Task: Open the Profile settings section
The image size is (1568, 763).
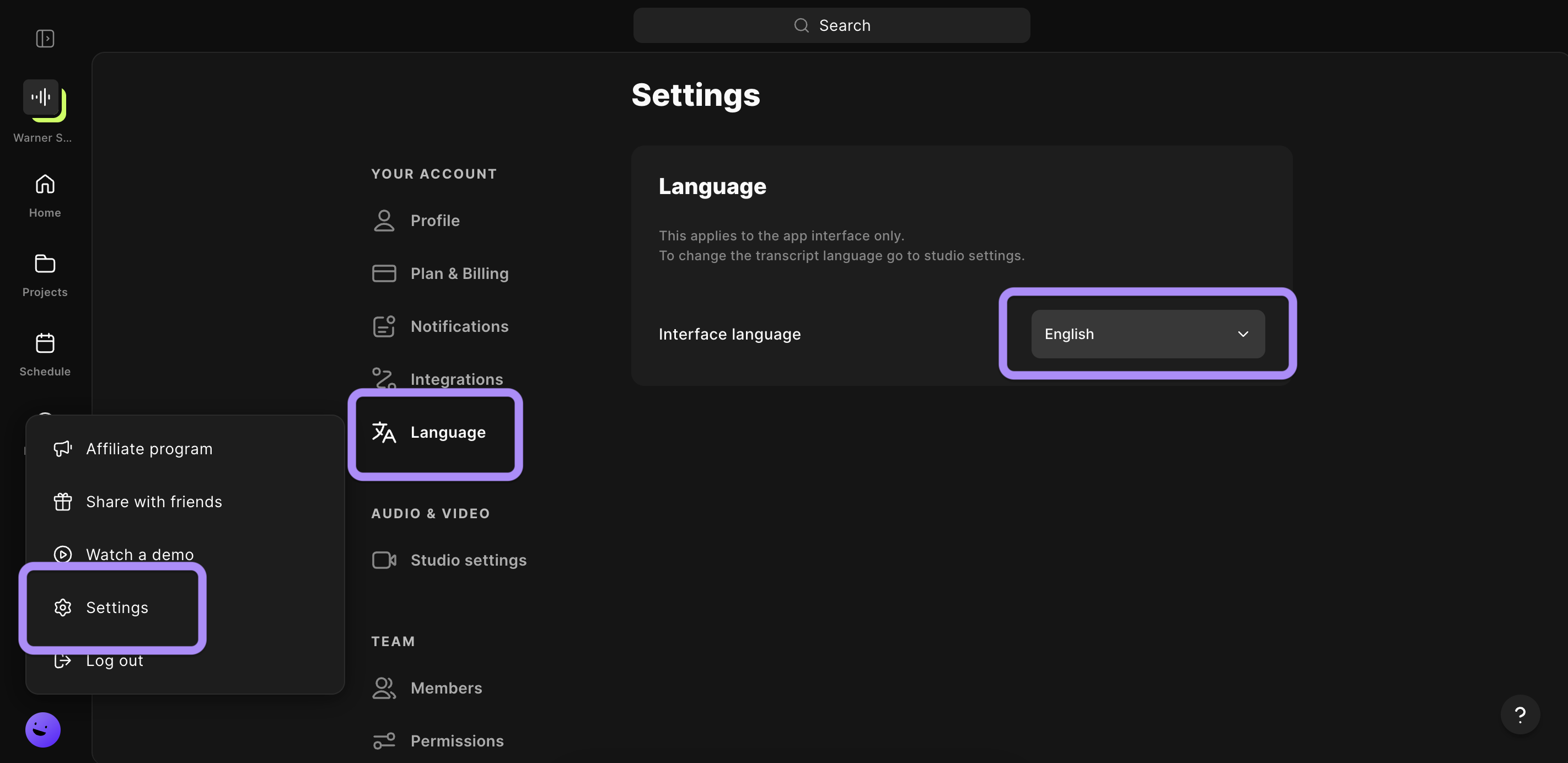Action: pyautogui.click(x=416, y=221)
